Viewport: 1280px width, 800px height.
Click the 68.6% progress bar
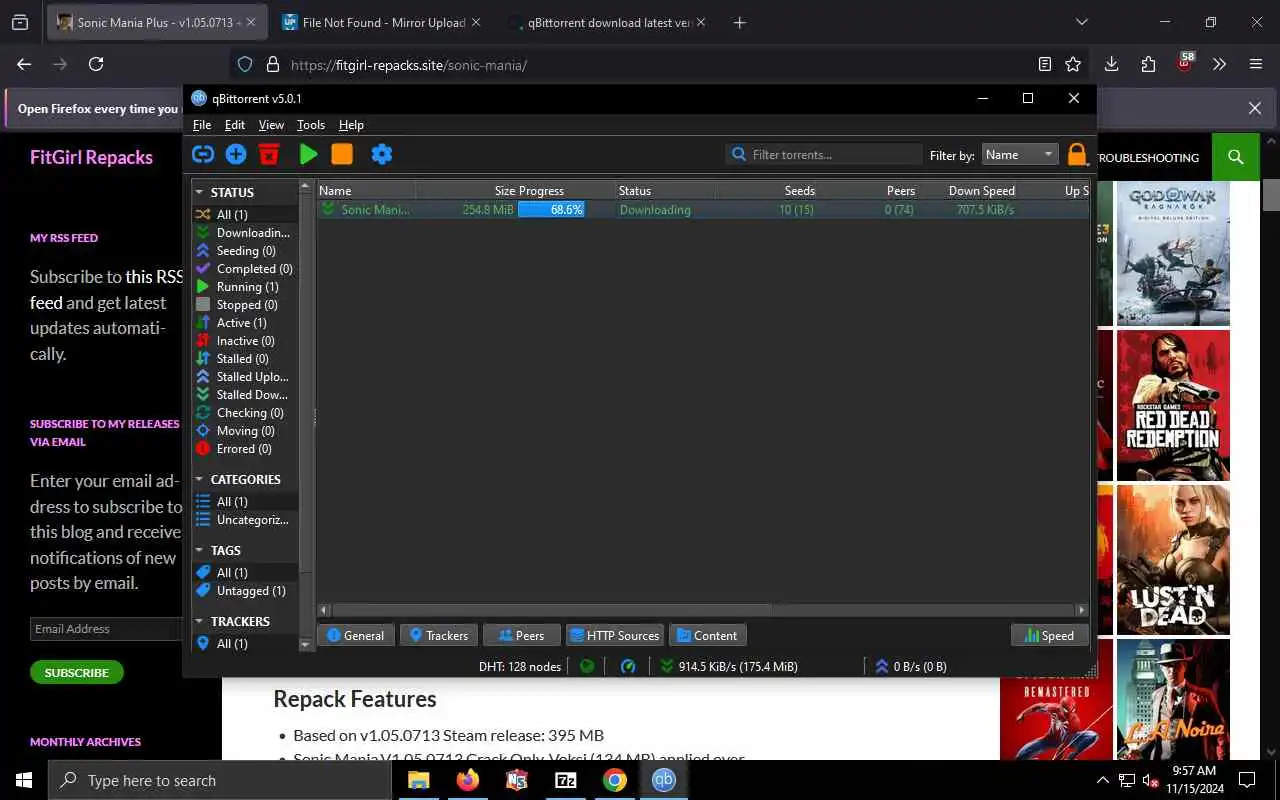[x=551, y=210]
